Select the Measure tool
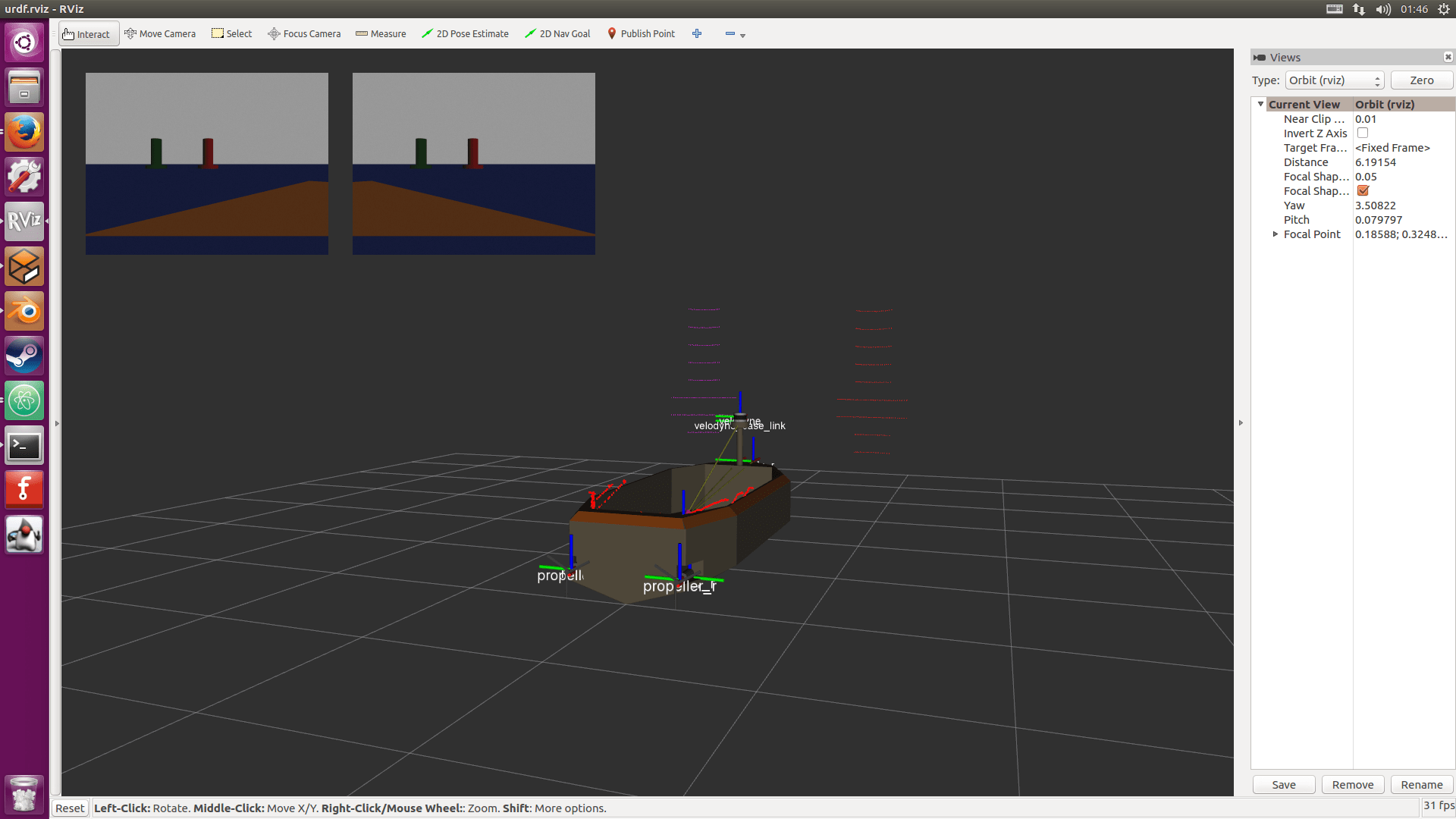This screenshot has width=1456, height=819. click(381, 33)
